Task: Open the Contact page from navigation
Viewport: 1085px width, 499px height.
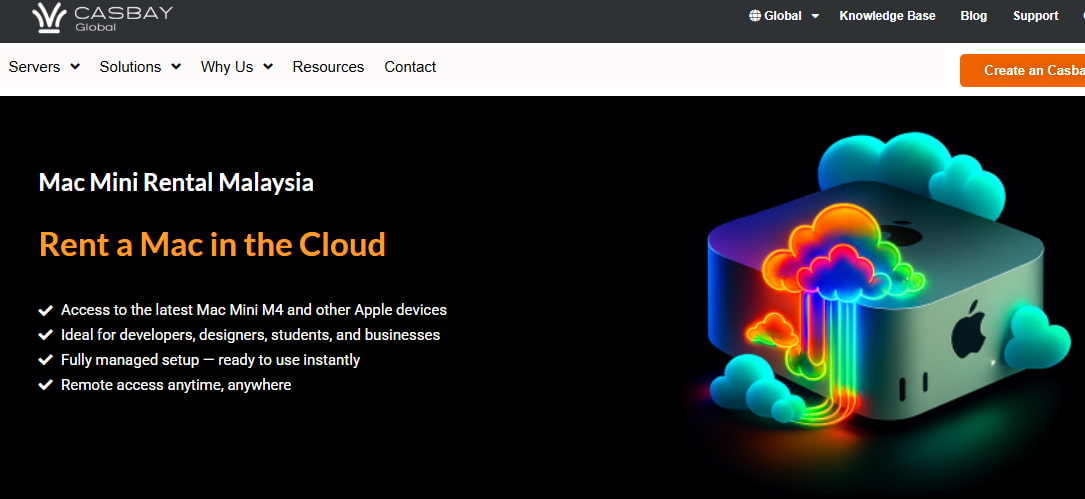Action: (410, 67)
